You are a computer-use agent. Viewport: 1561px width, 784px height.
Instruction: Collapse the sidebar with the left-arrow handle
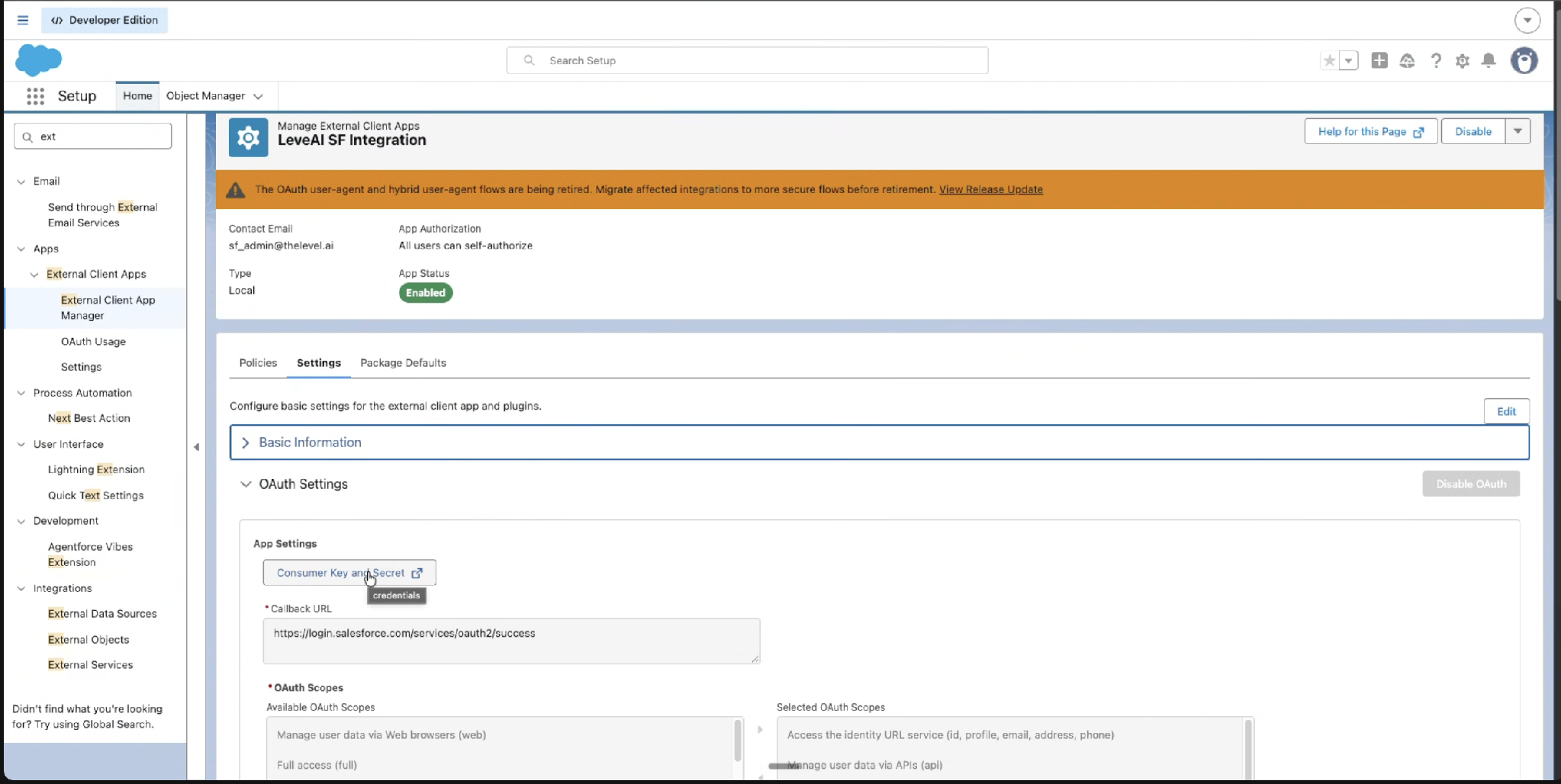(196, 448)
